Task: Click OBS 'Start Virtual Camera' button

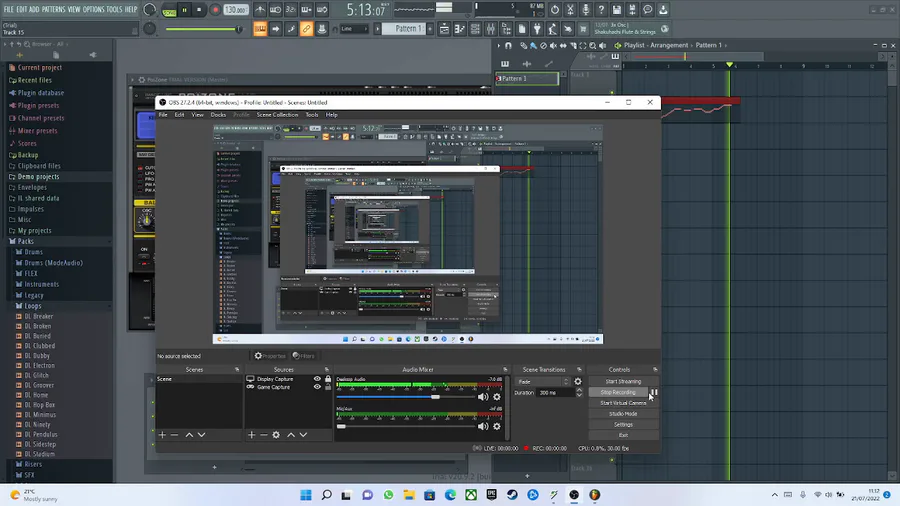Action: 623,403
